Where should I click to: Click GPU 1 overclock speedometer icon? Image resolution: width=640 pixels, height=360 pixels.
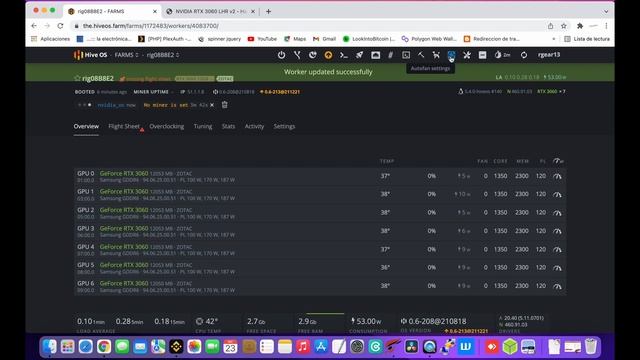pos(557,194)
